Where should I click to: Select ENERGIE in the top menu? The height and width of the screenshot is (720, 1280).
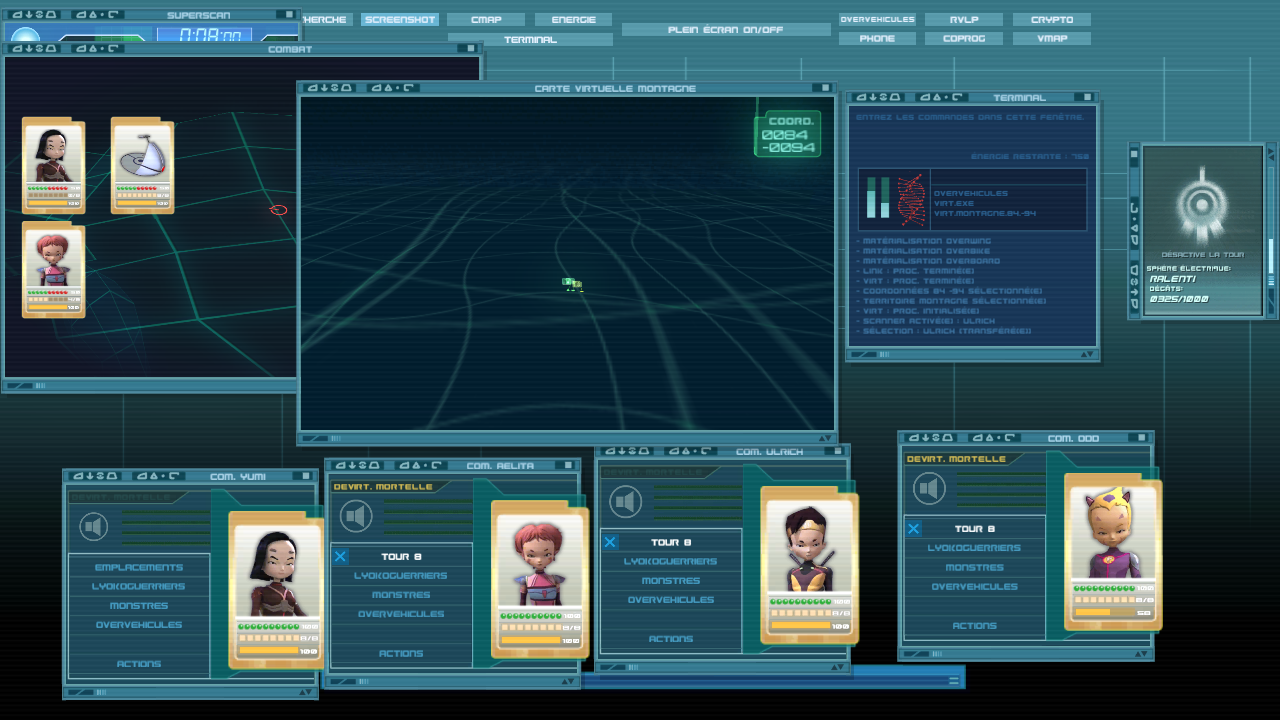coord(573,20)
